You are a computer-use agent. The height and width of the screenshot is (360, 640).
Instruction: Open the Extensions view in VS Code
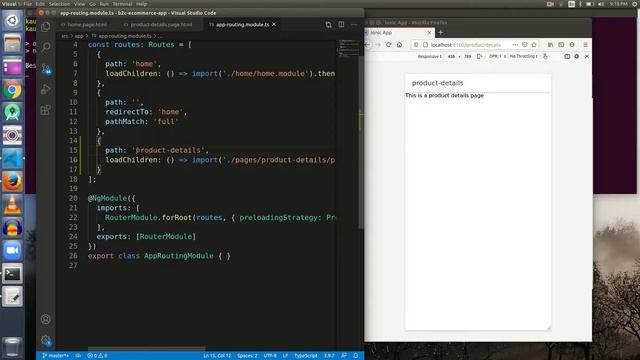click(x=46, y=110)
